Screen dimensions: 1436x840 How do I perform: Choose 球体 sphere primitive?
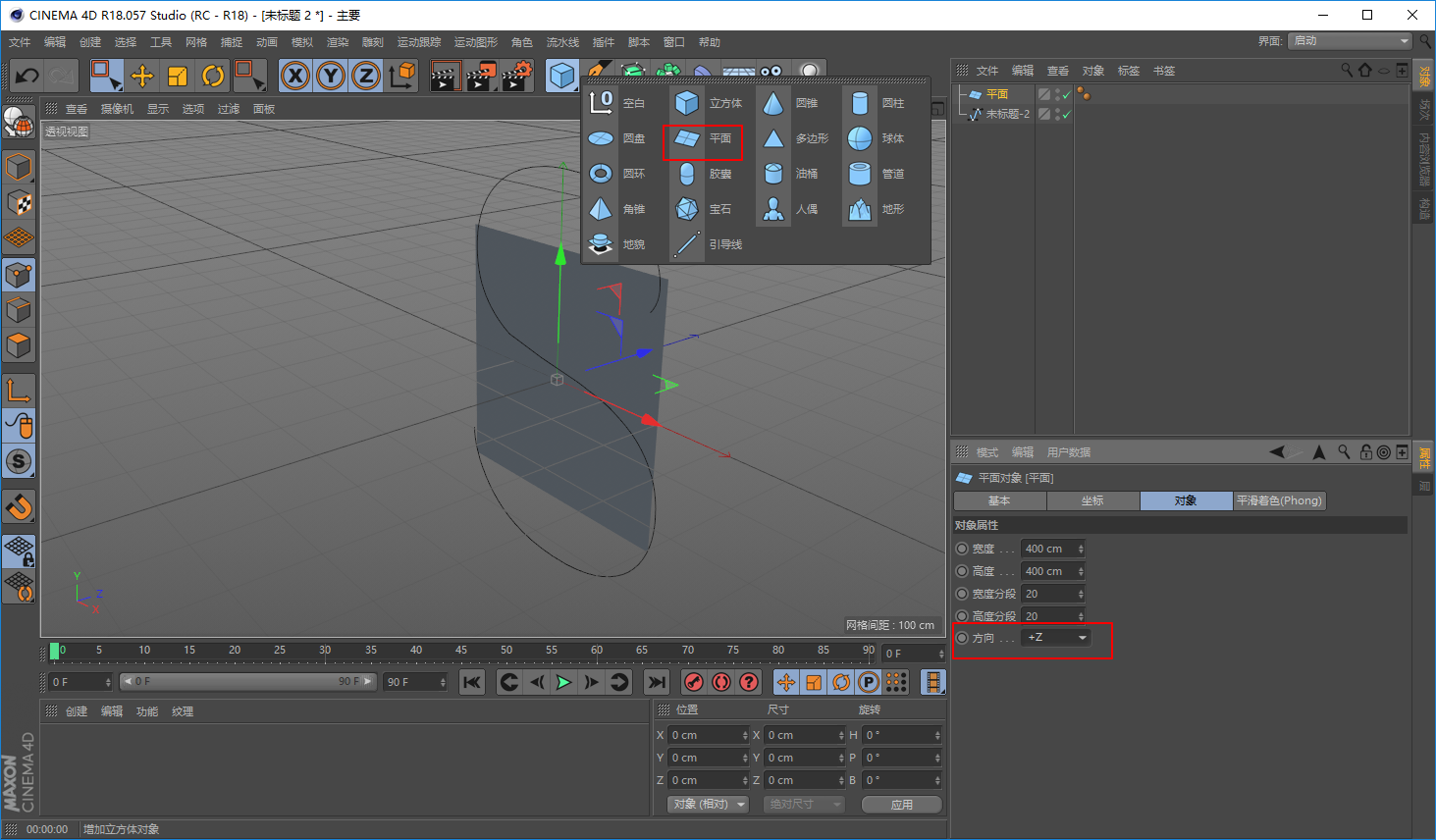877,138
